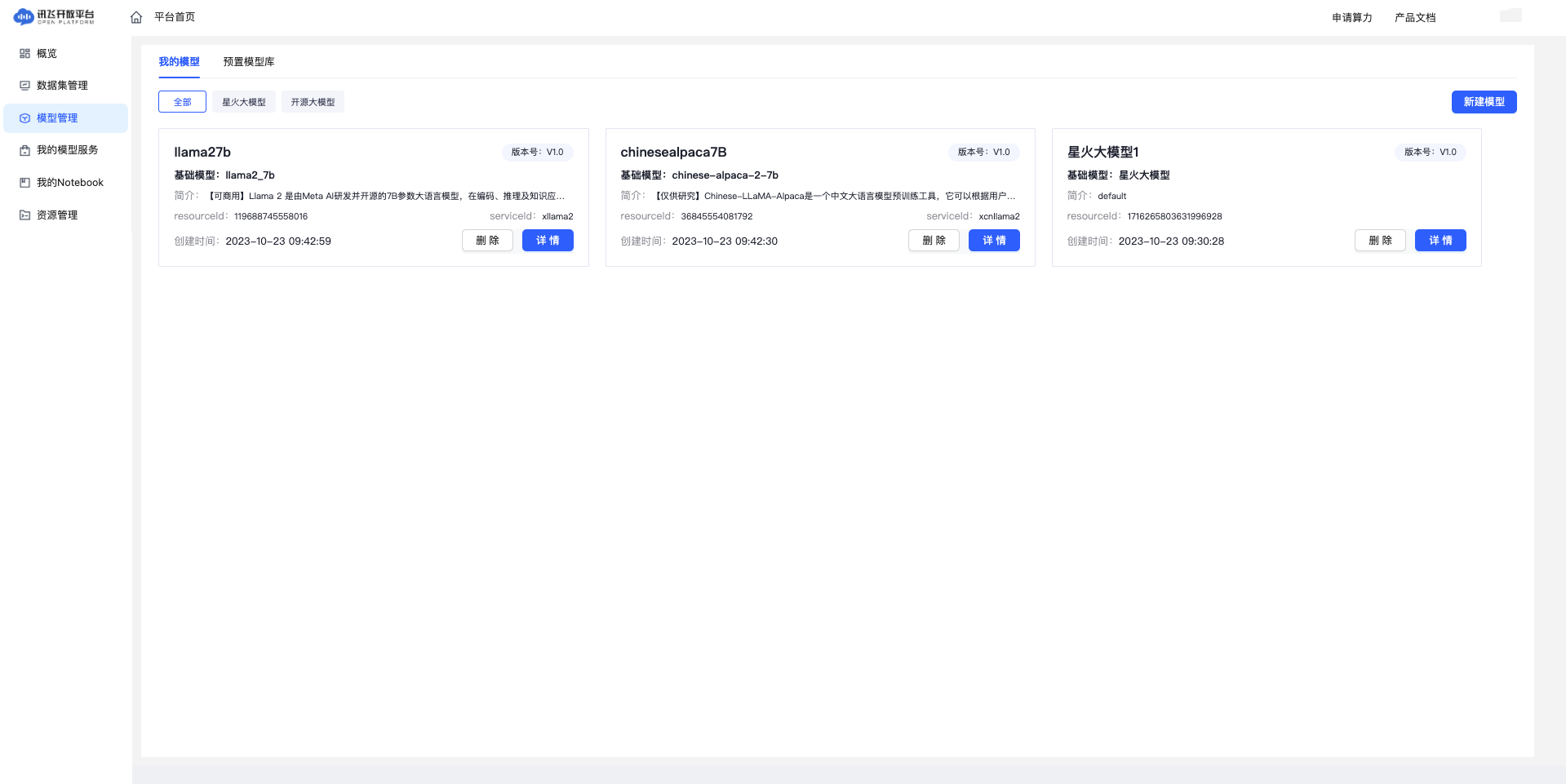
Task: Click the 我的模型服务 sidebar icon
Action: 24,150
